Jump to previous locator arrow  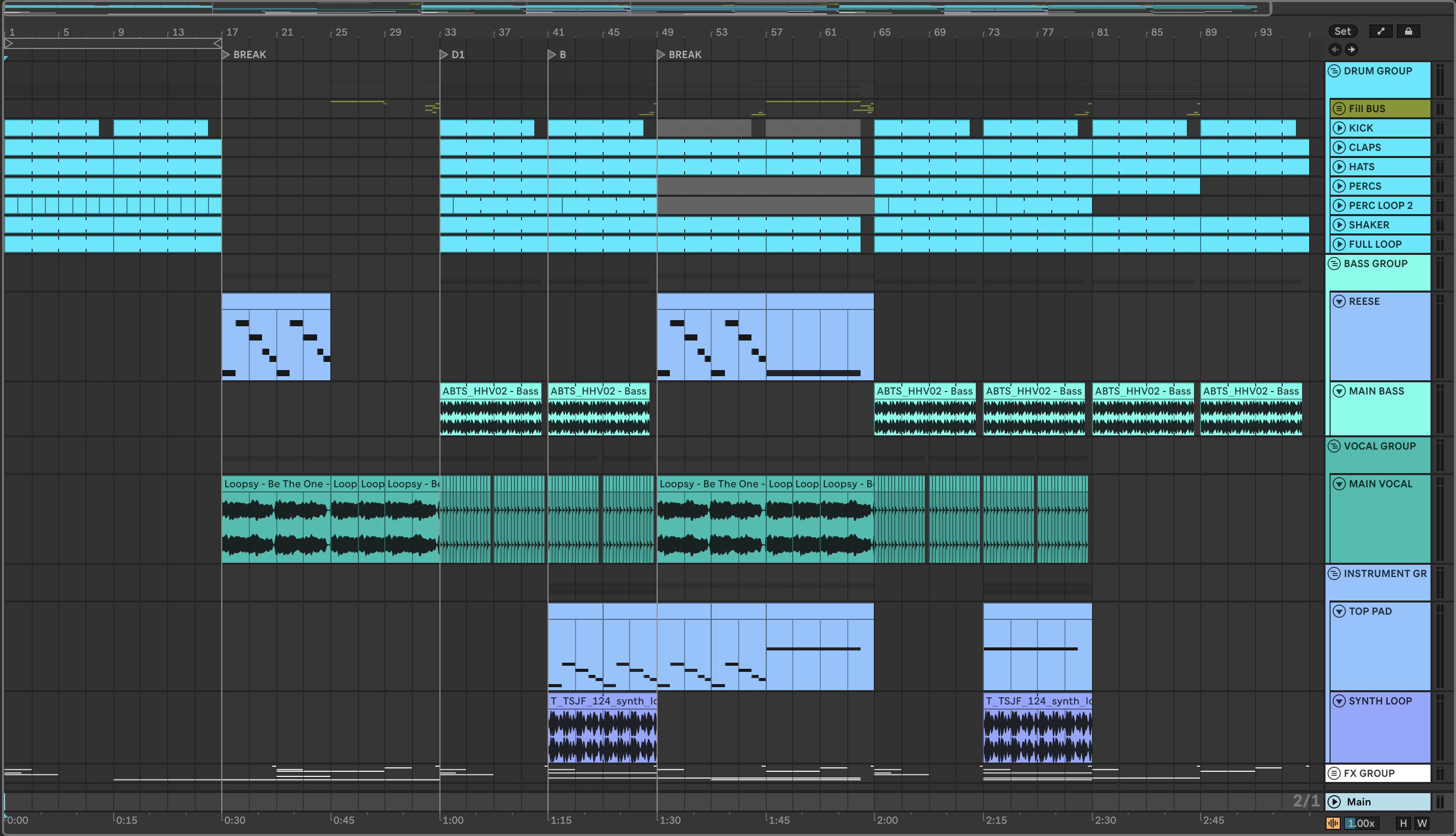[1335, 49]
